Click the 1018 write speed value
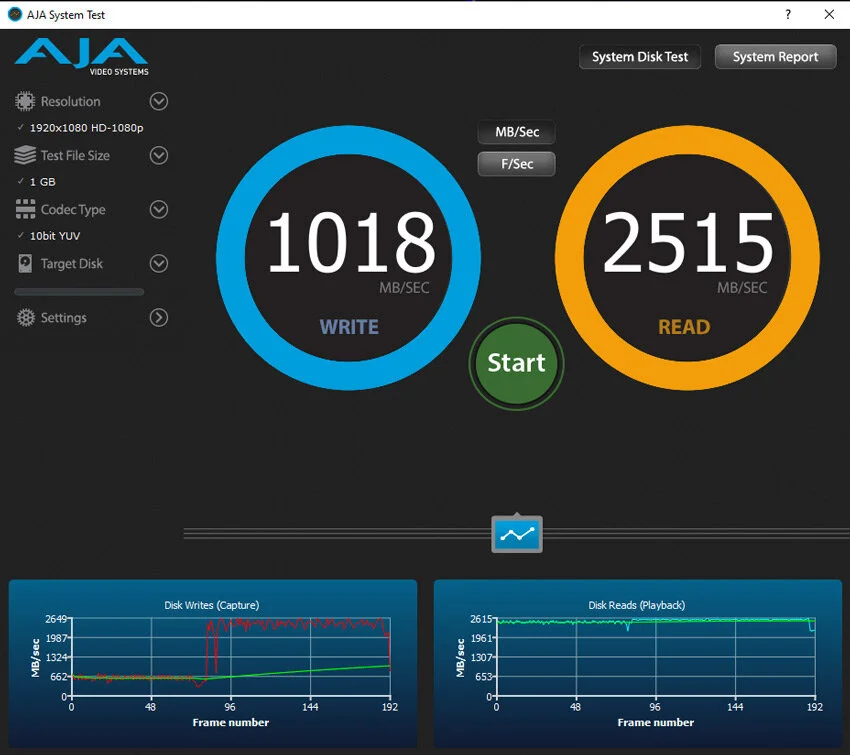 coord(351,242)
